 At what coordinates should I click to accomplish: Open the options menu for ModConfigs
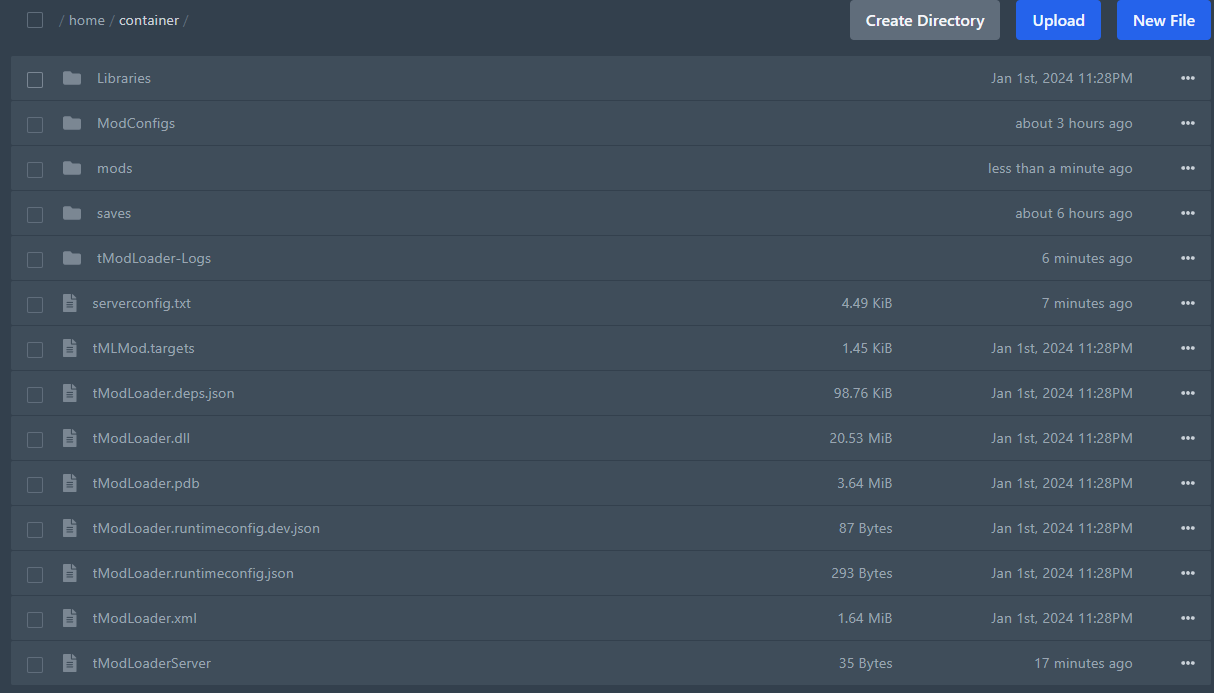coord(1188,123)
